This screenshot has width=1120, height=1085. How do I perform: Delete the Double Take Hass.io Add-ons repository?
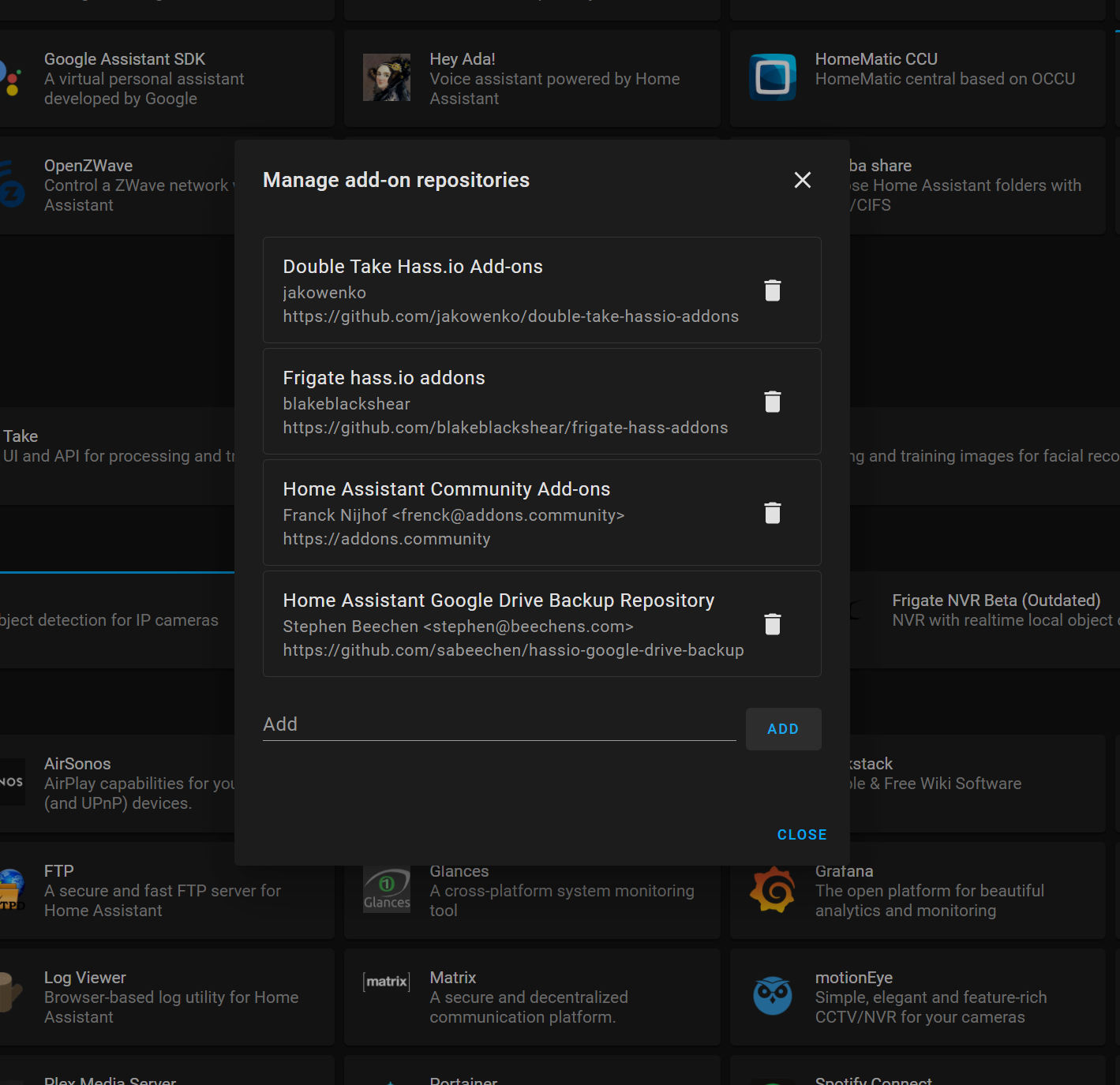coord(773,290)
